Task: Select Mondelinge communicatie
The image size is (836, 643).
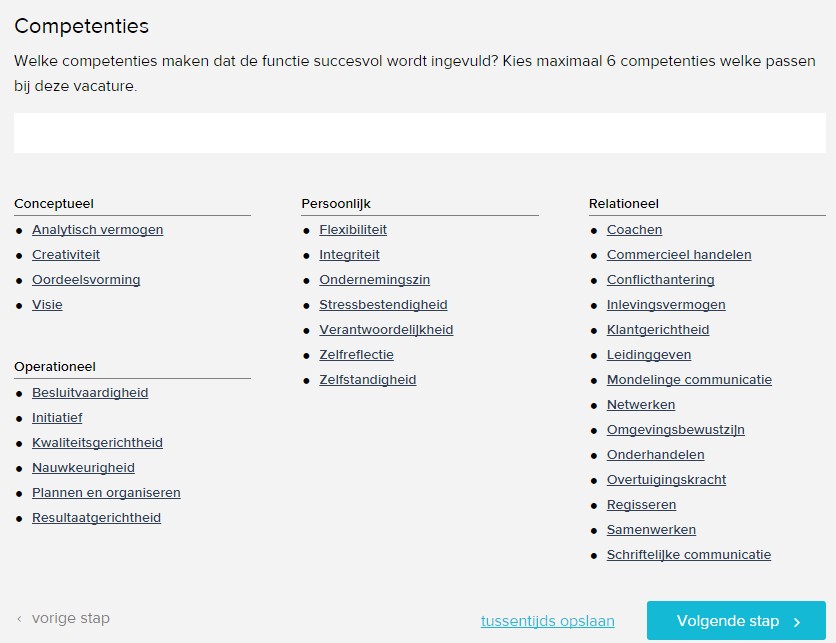Action: pos(689,380)
